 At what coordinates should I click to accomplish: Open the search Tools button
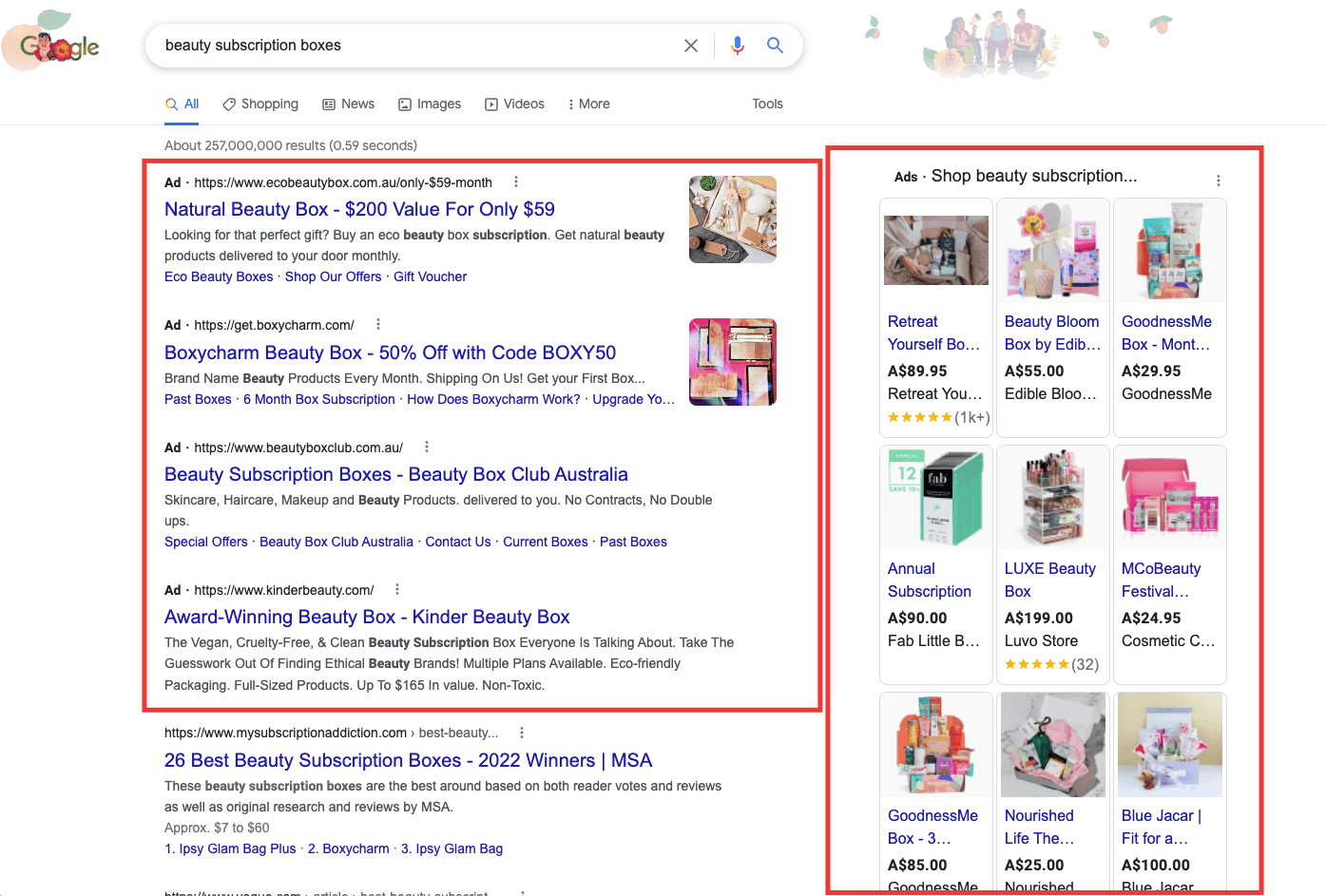click(x=767, y=104)
